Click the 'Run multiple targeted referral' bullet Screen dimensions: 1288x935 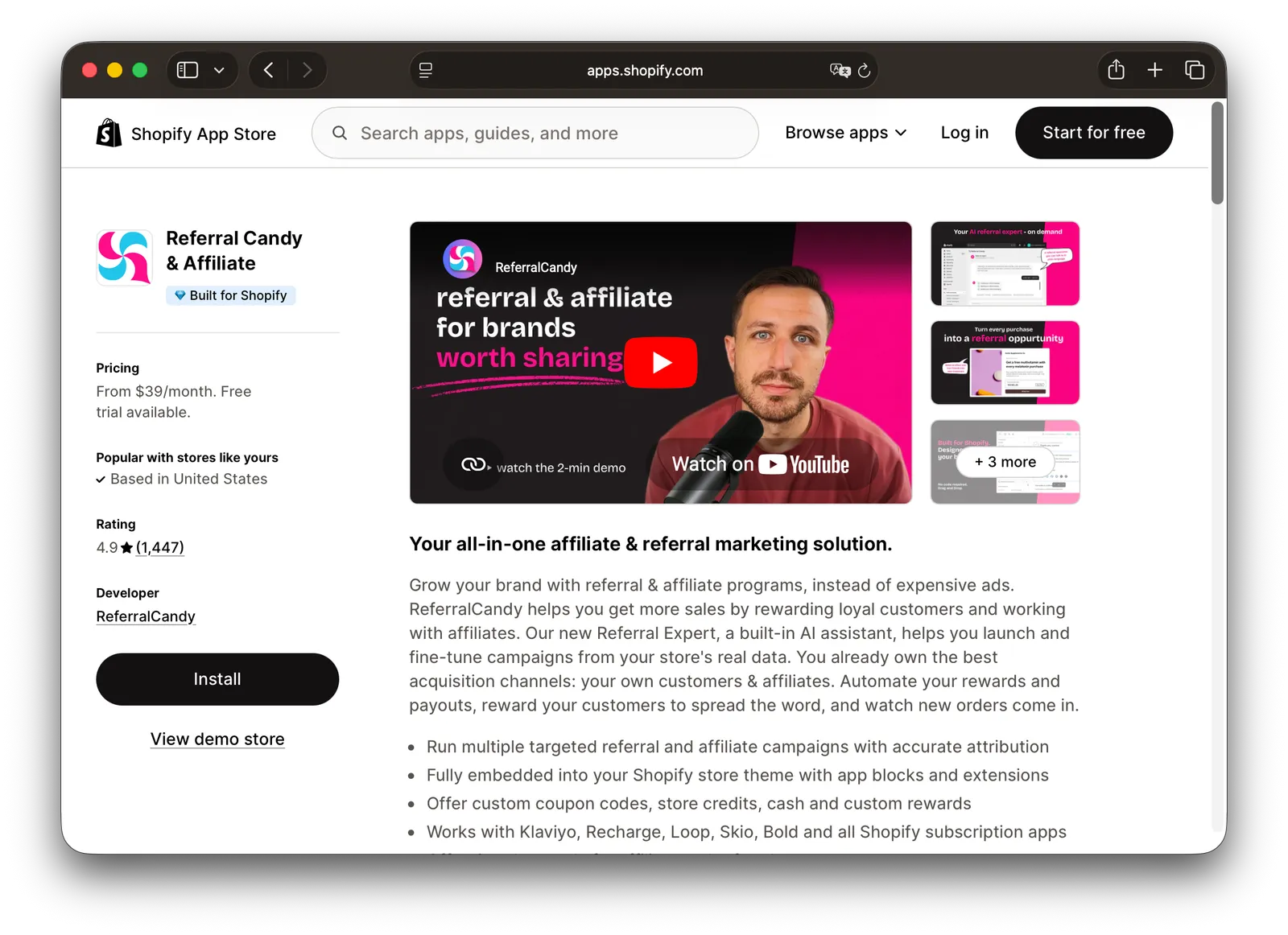click(x=737, y=747)
